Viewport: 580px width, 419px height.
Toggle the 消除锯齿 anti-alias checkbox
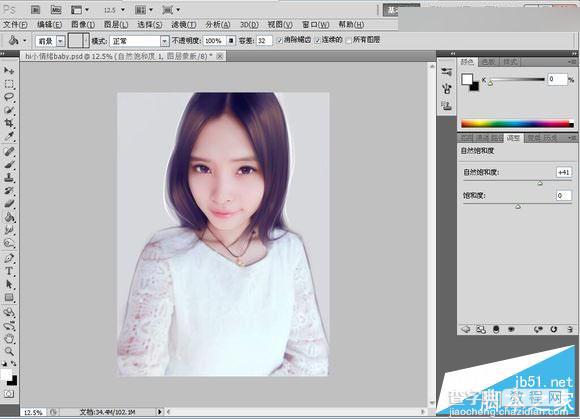point(280,40)
